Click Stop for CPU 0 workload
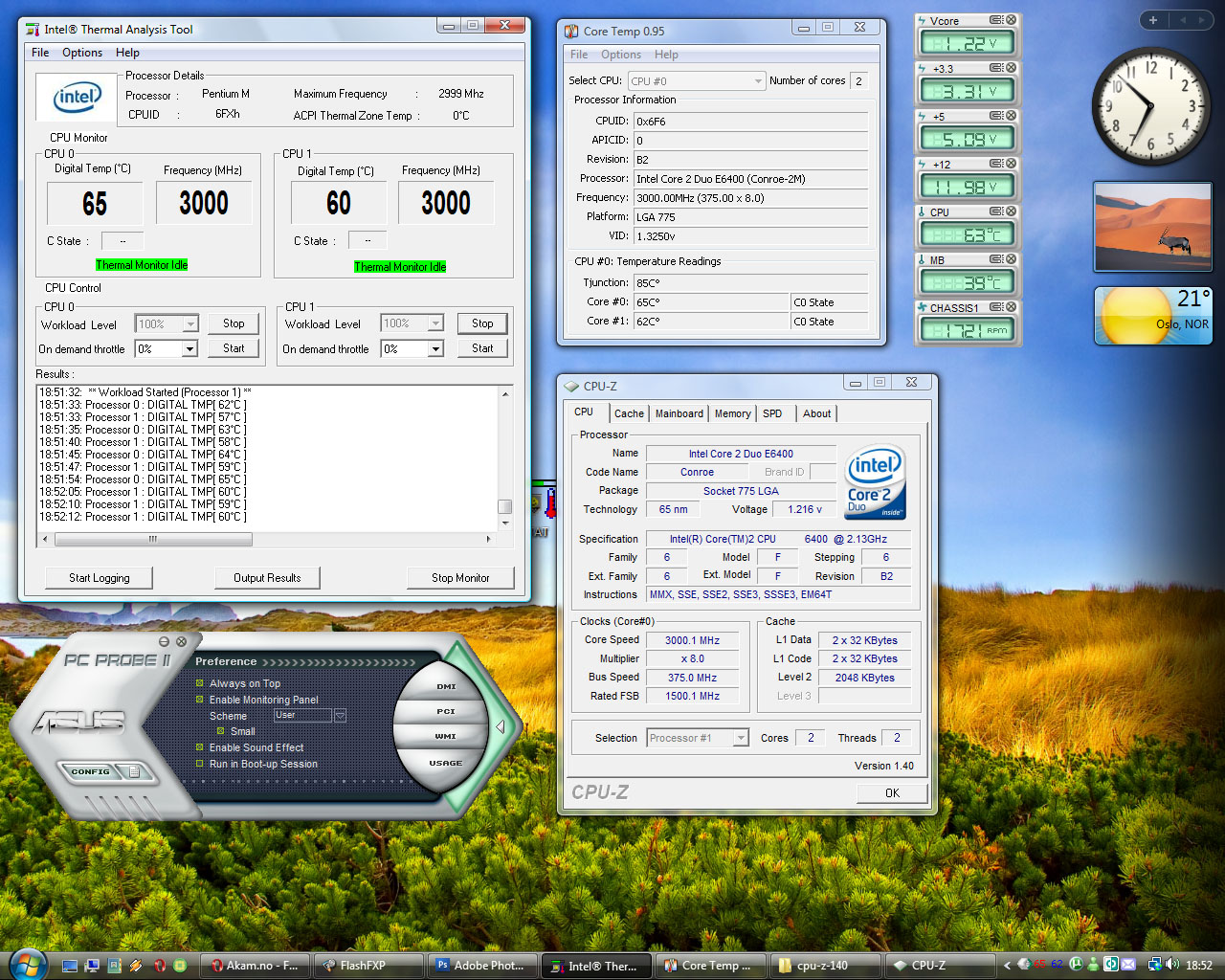This screenshot has width=1225, height=980. 234,323
